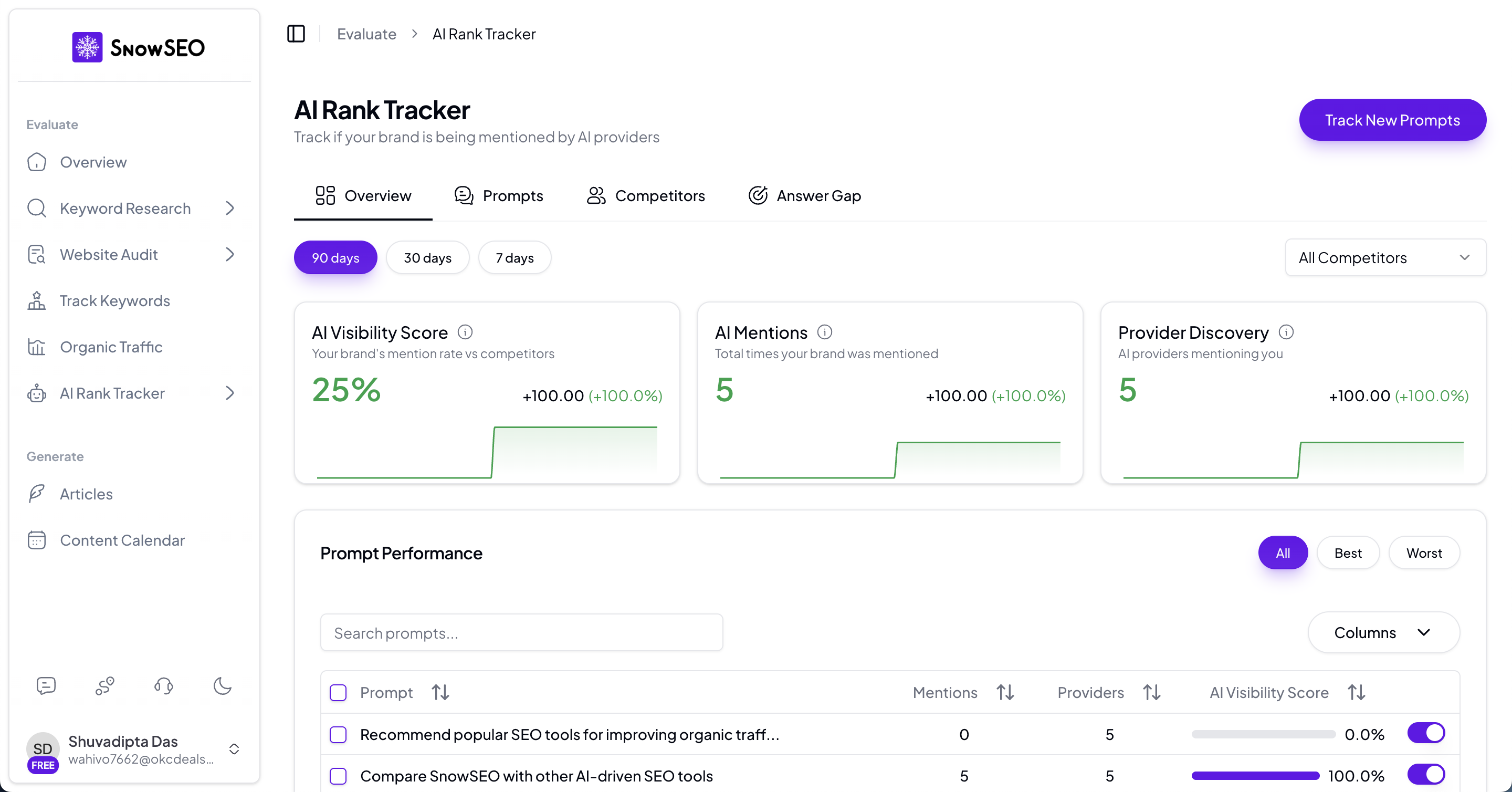This screenshot has height=792, width=1512.
Task: Click Track New Prompts button
Action: [x=1392, y=120]
